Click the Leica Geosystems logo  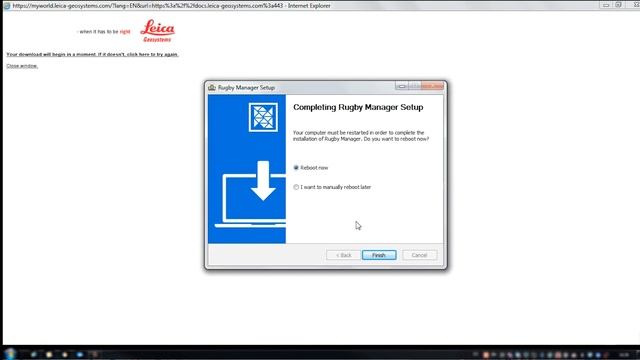pyautogui.click(x=158, y=31)
